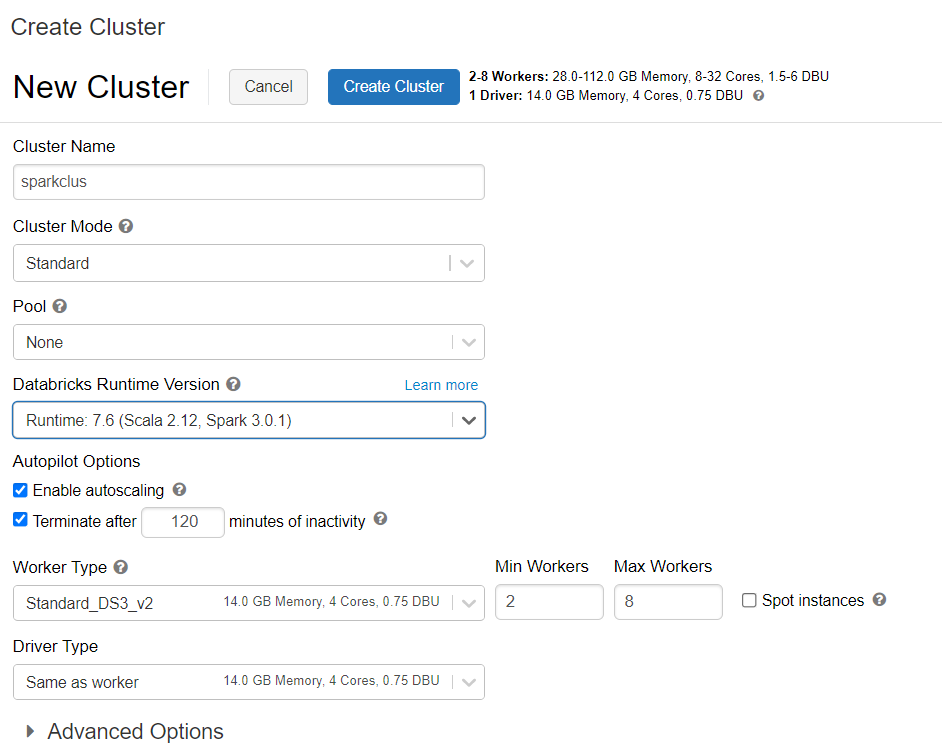This screenshot has height=755, width=942.
Task: Click help icon beside Enable autoscaling
Action: 179,490
